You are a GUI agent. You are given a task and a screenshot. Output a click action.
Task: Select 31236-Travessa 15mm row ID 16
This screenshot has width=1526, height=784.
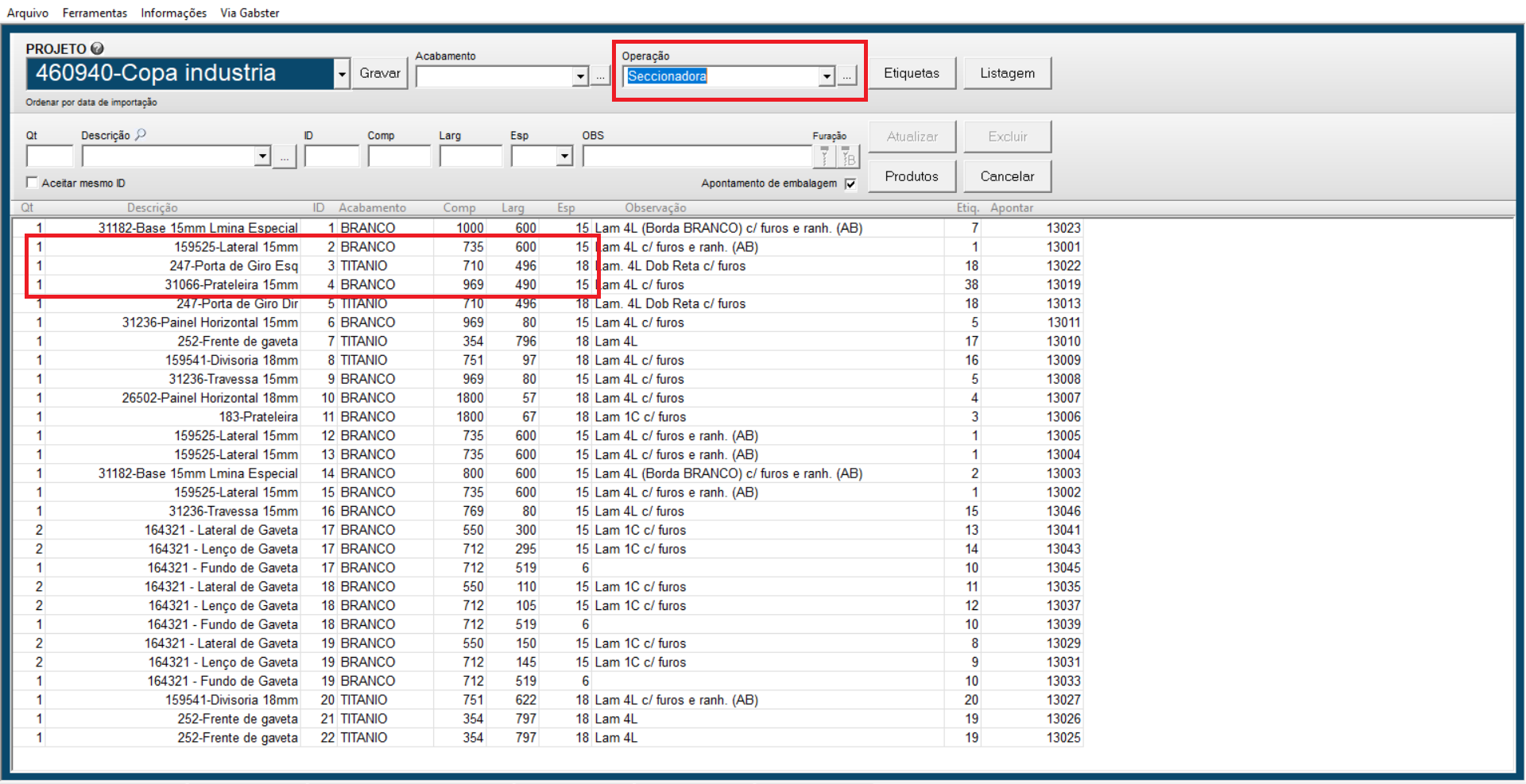[x=548, y=512]
